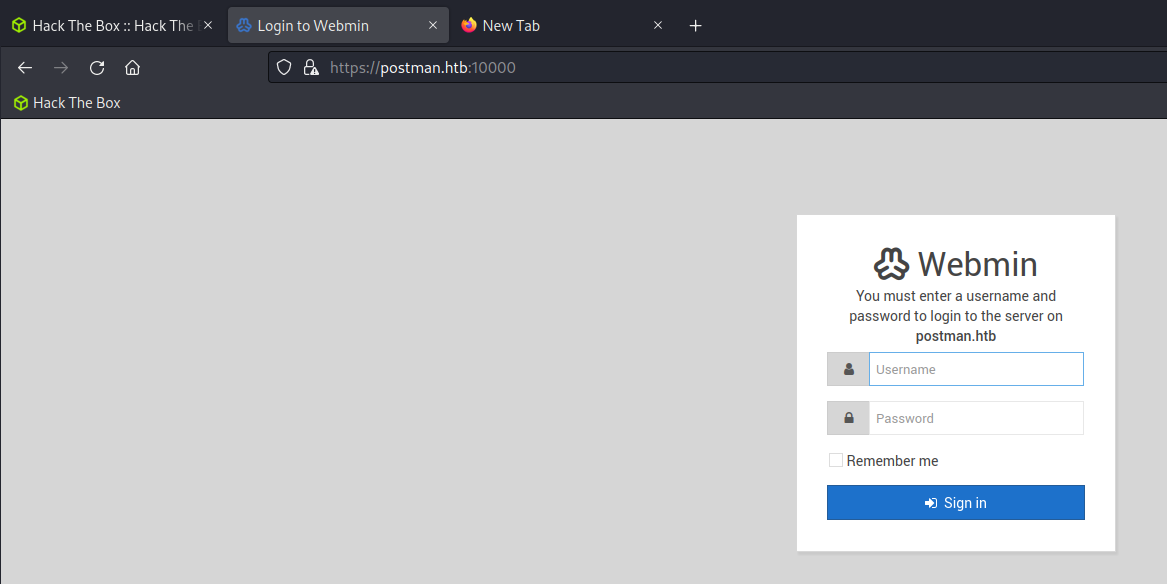Click the tracking protection shield icon

(x=284, y=68)
